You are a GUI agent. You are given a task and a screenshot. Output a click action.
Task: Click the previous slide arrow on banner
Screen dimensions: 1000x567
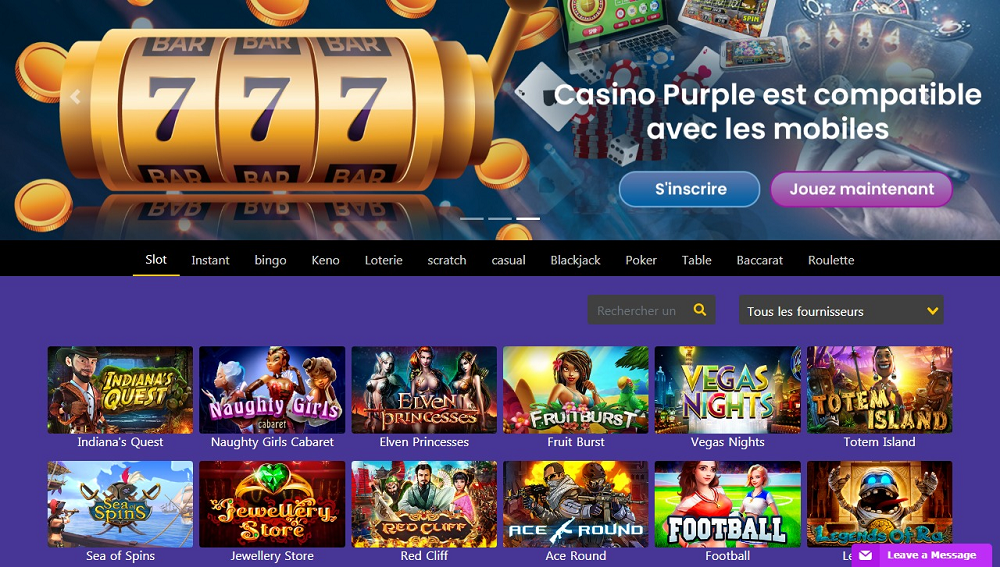(75, 97)
